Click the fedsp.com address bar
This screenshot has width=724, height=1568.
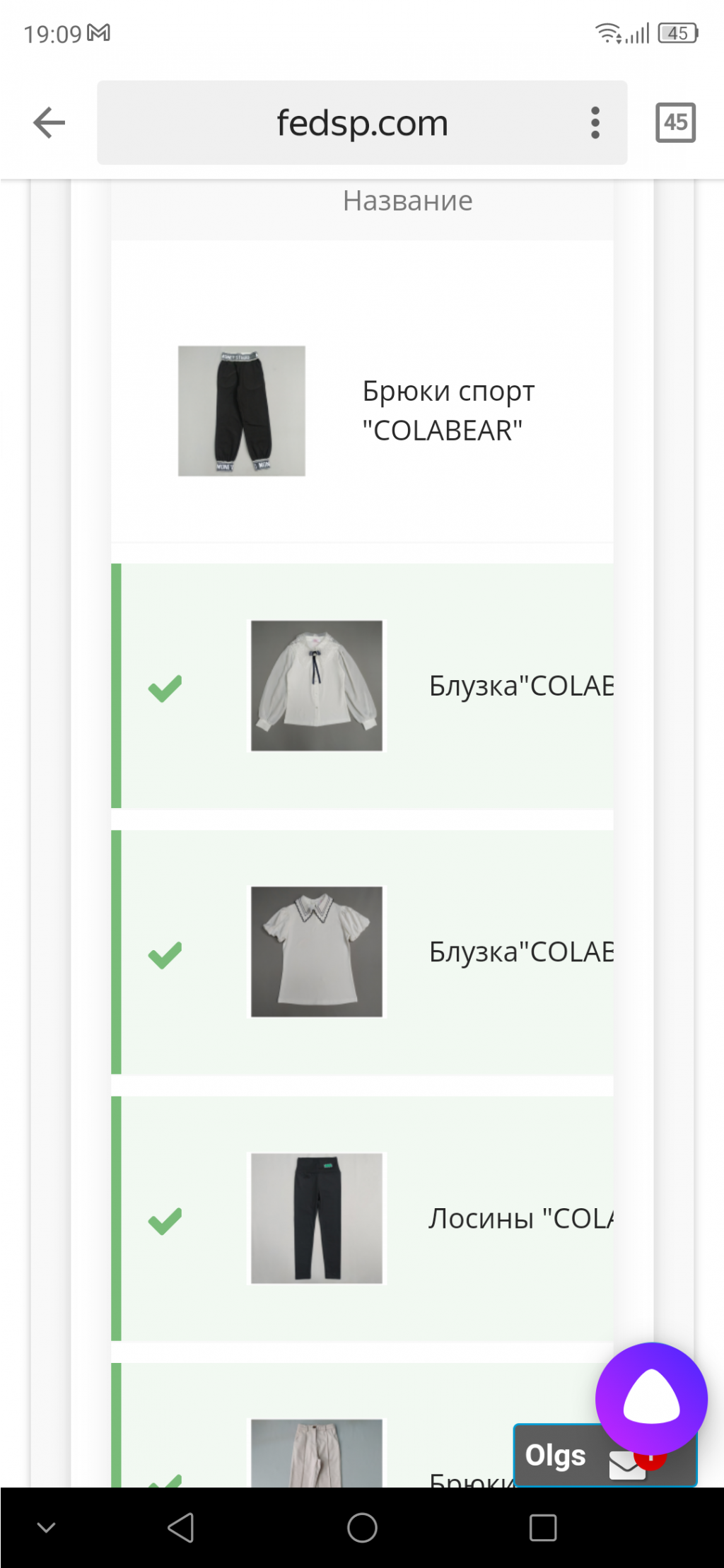[x=362, y=123]
